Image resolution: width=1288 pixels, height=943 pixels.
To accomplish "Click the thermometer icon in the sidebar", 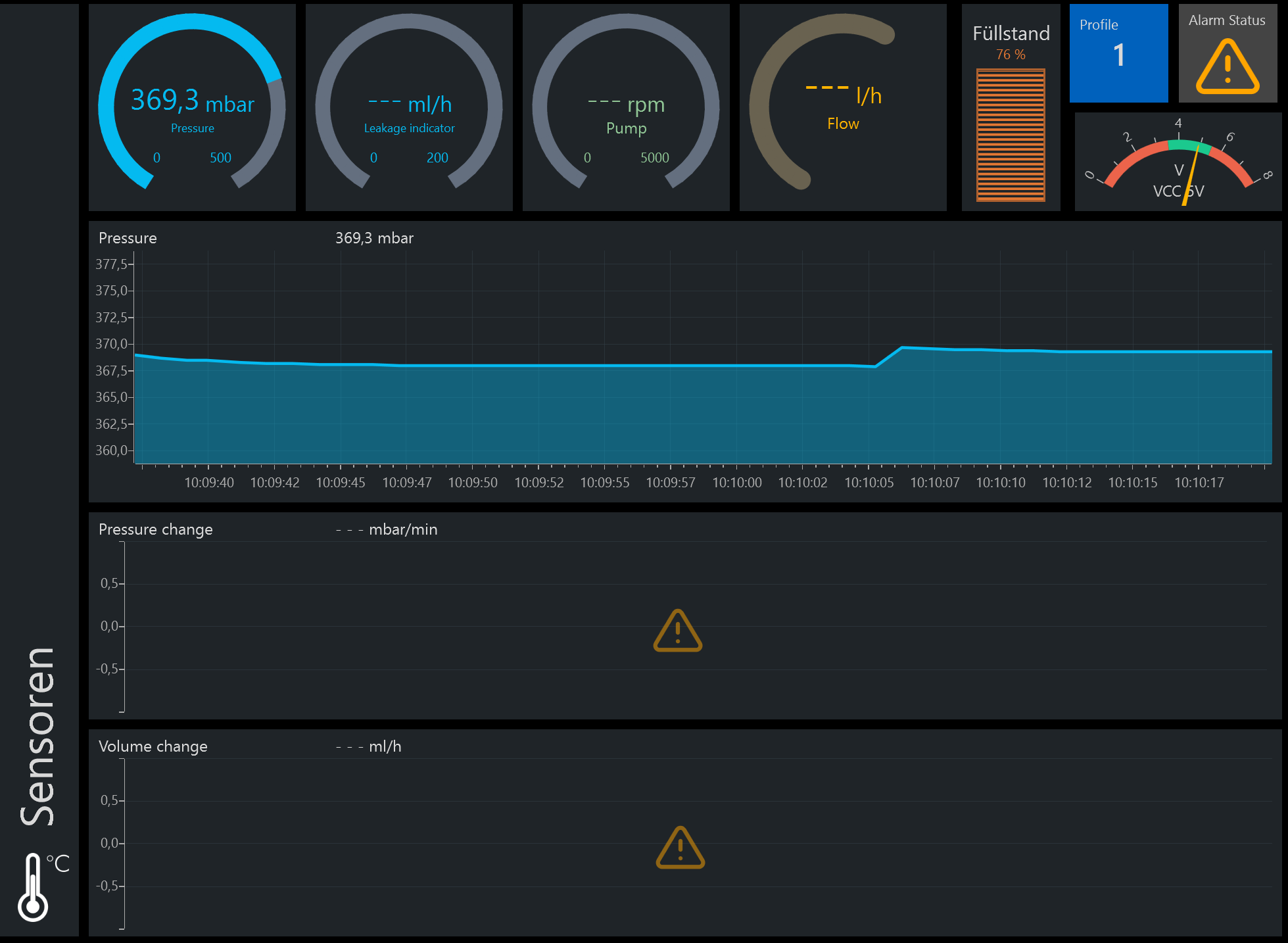I will coord(34,887).
